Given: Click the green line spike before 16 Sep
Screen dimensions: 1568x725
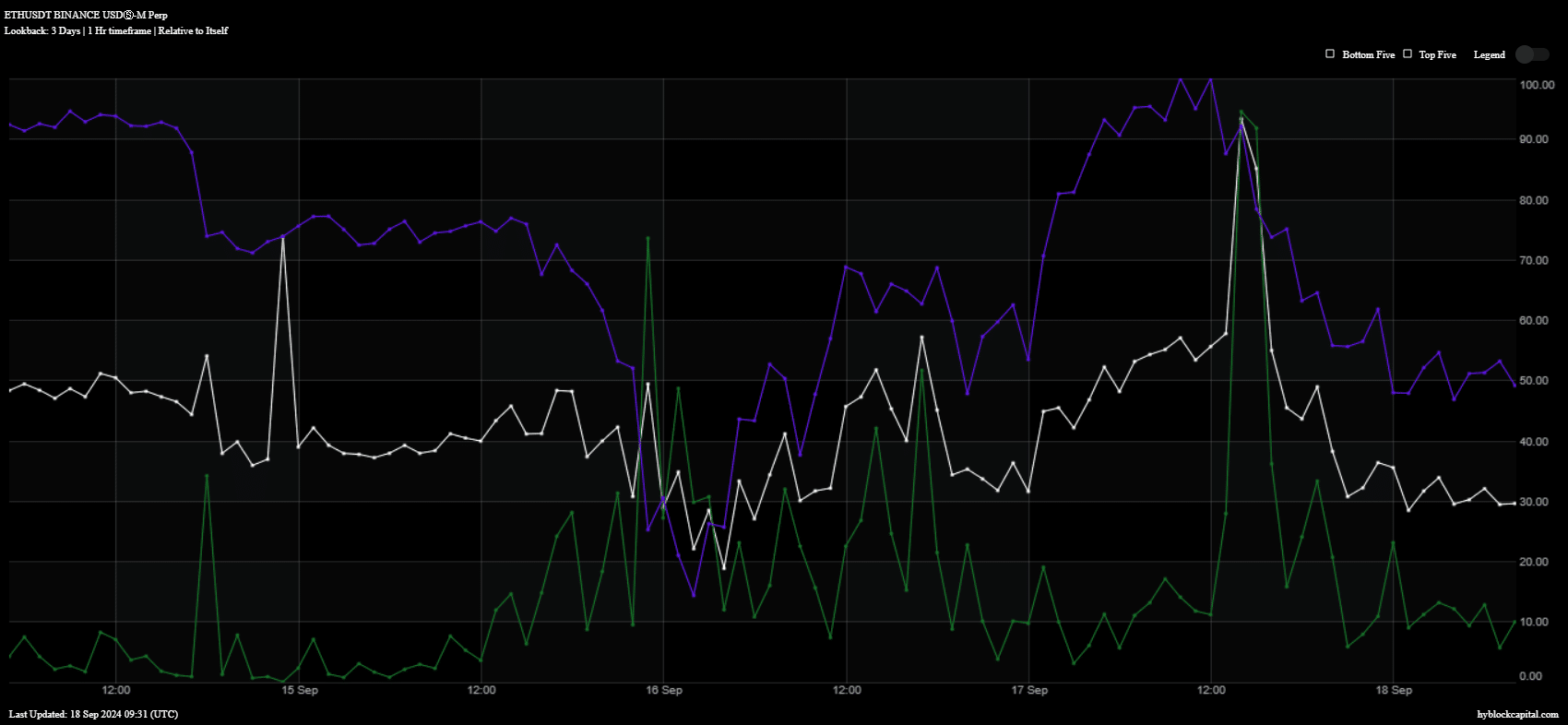Looking at the screenshot, I should pos(648,238).
